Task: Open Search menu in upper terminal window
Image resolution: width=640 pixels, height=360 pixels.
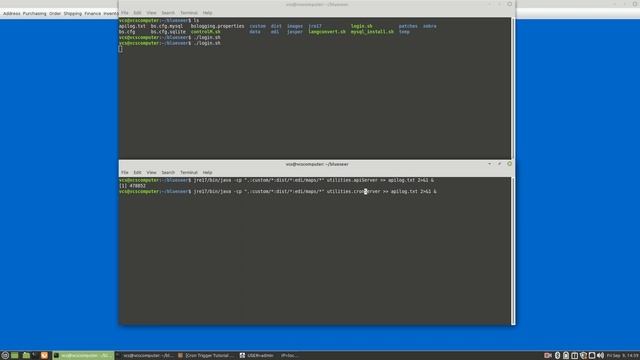Action: click(x=168, y=13)
